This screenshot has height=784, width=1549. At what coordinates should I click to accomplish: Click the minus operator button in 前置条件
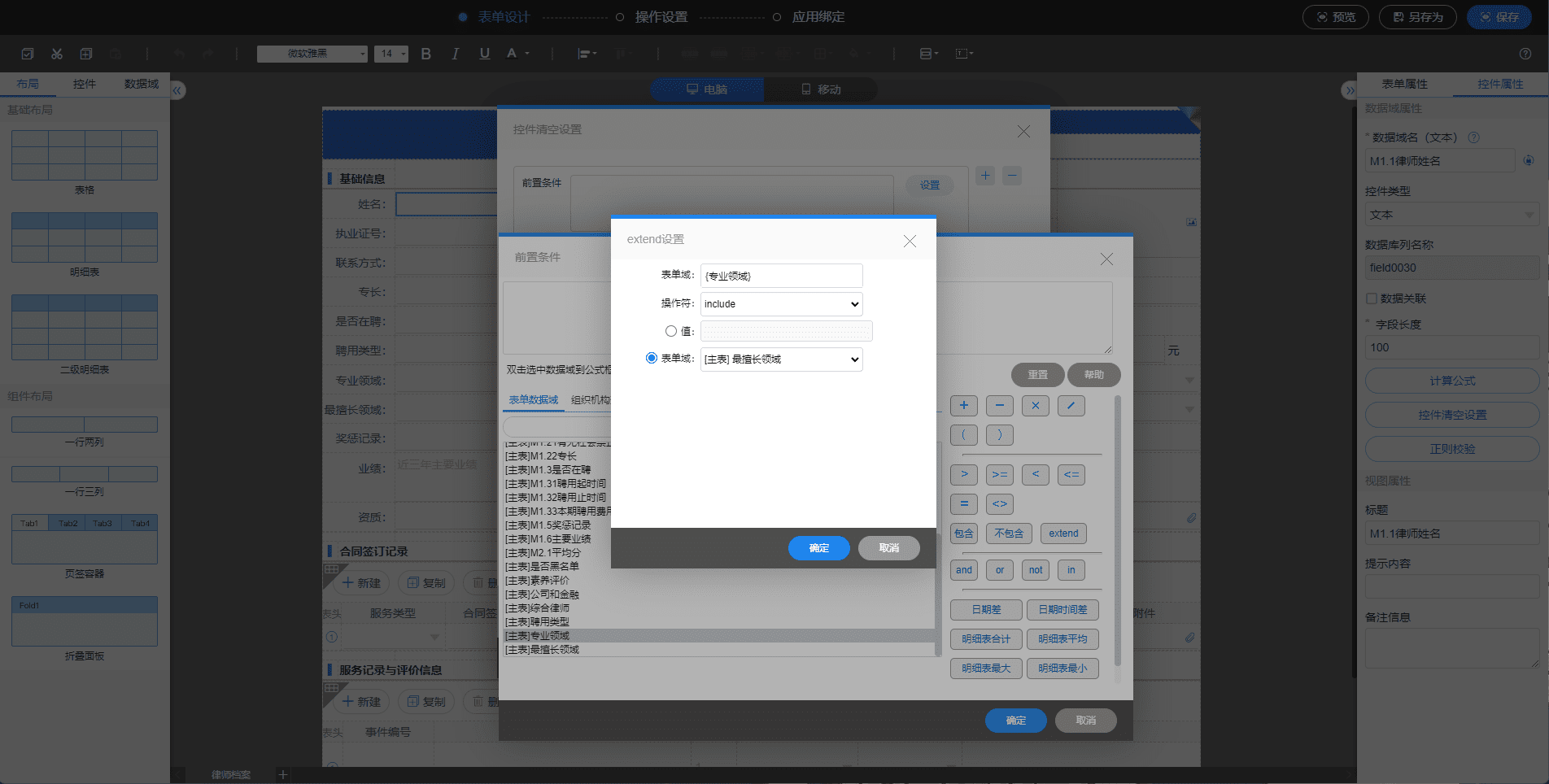click(1000, 406)
